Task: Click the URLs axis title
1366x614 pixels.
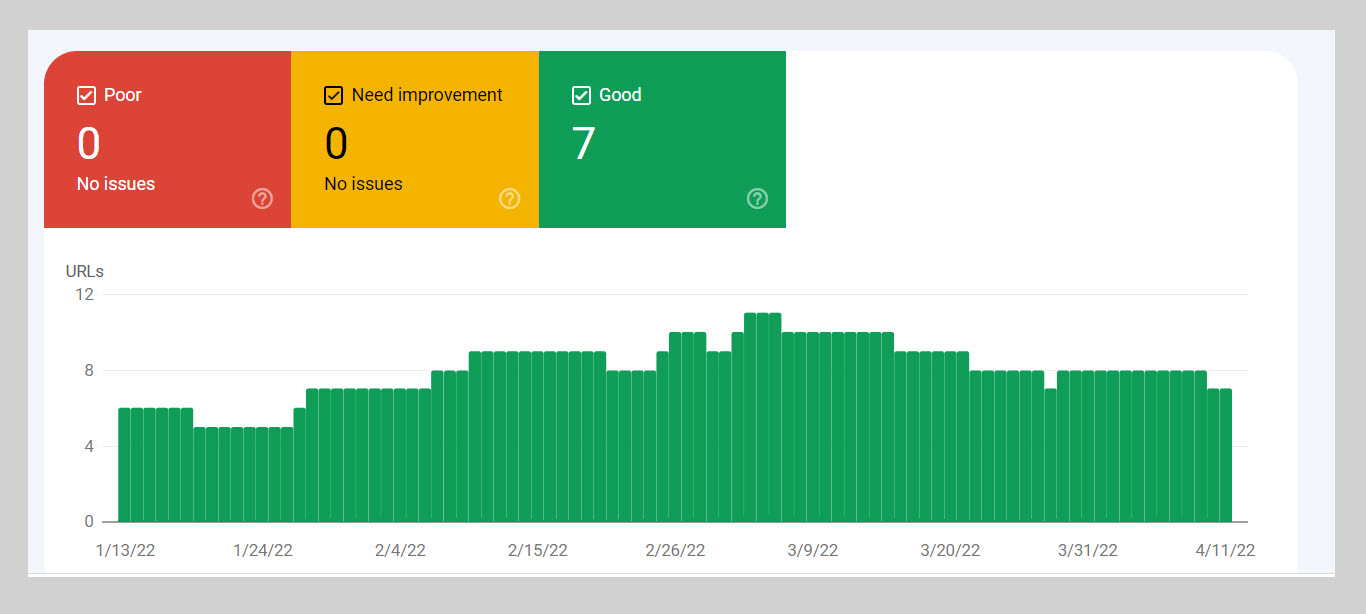Action: [85, 271]
